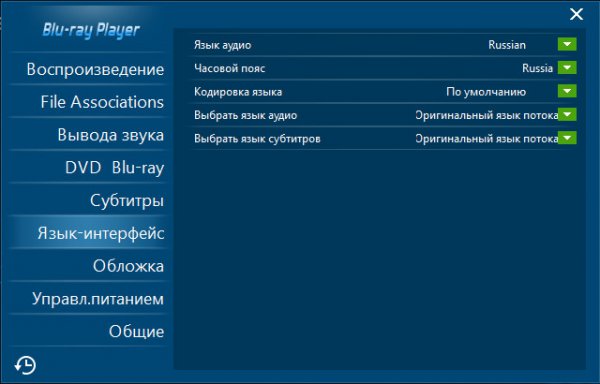The image size is (600, 384).
Task: Click the Russian audio language value
Action: click(507, 45)
